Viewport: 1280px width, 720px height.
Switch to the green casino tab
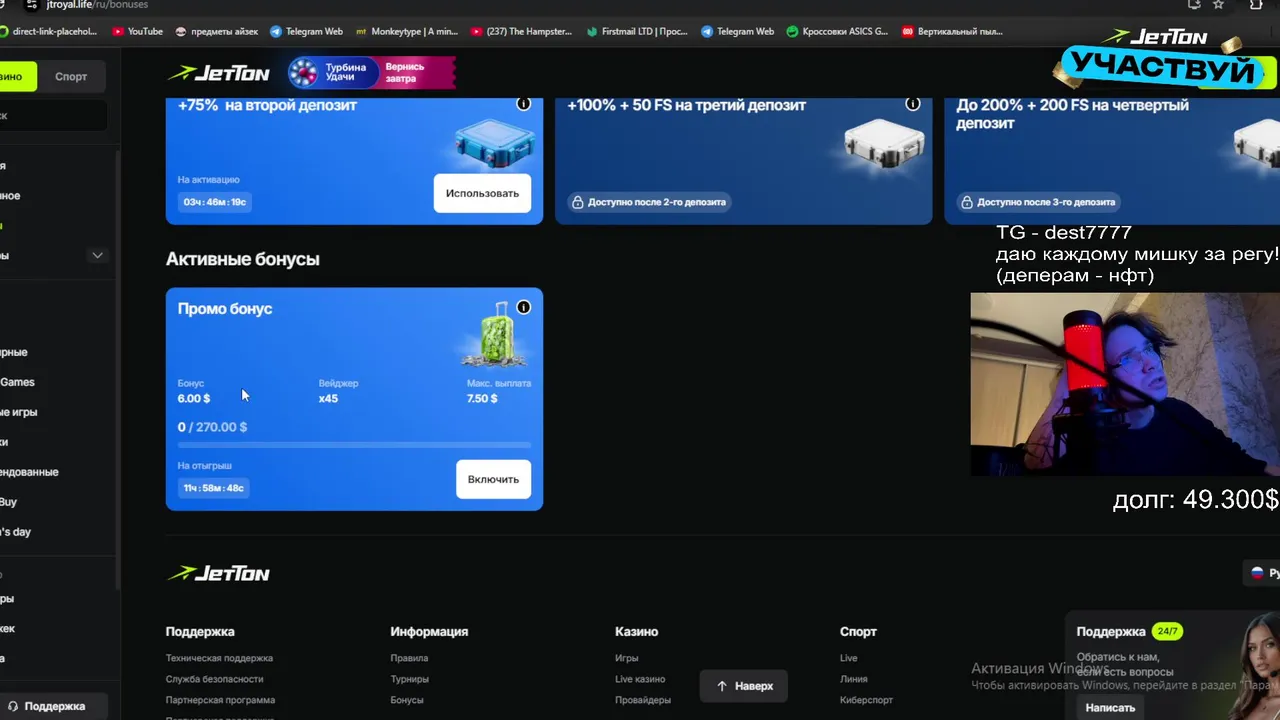(x=15, y=76)
